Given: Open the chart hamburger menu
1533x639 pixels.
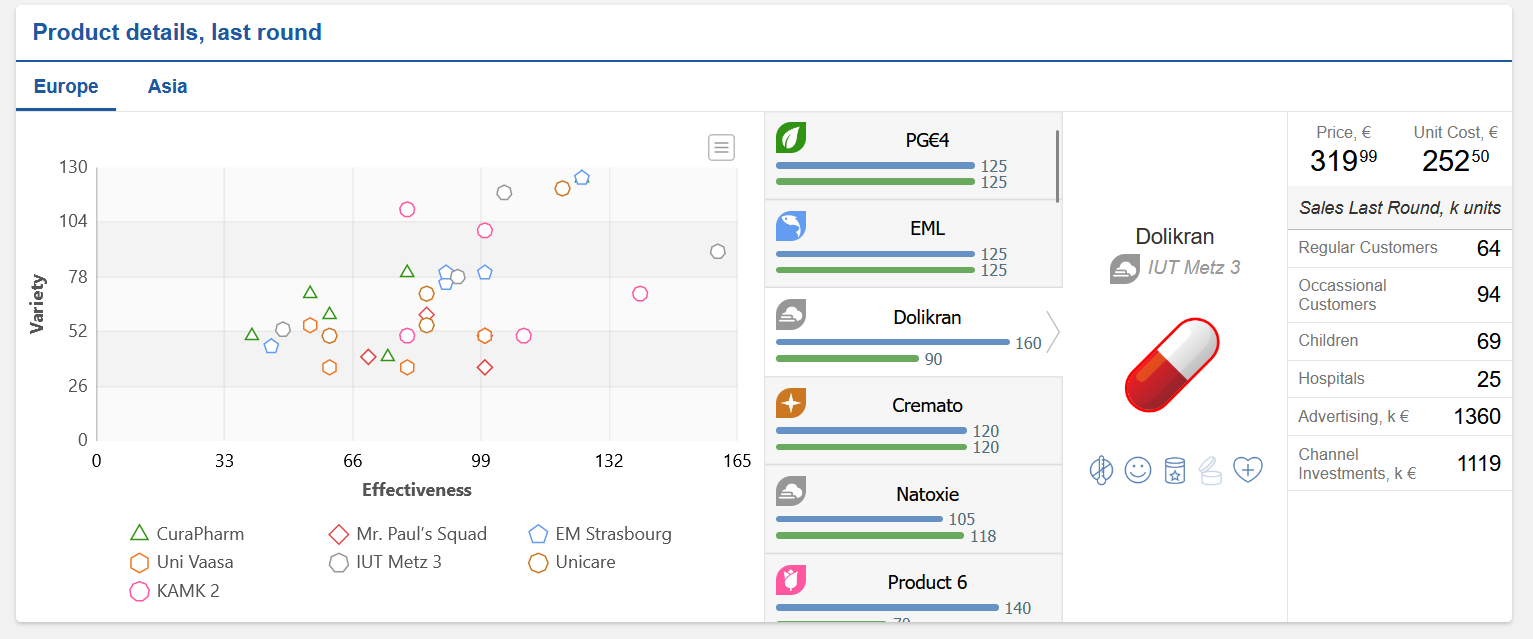Looking at the screenshot, I should [x=721, y=147].
